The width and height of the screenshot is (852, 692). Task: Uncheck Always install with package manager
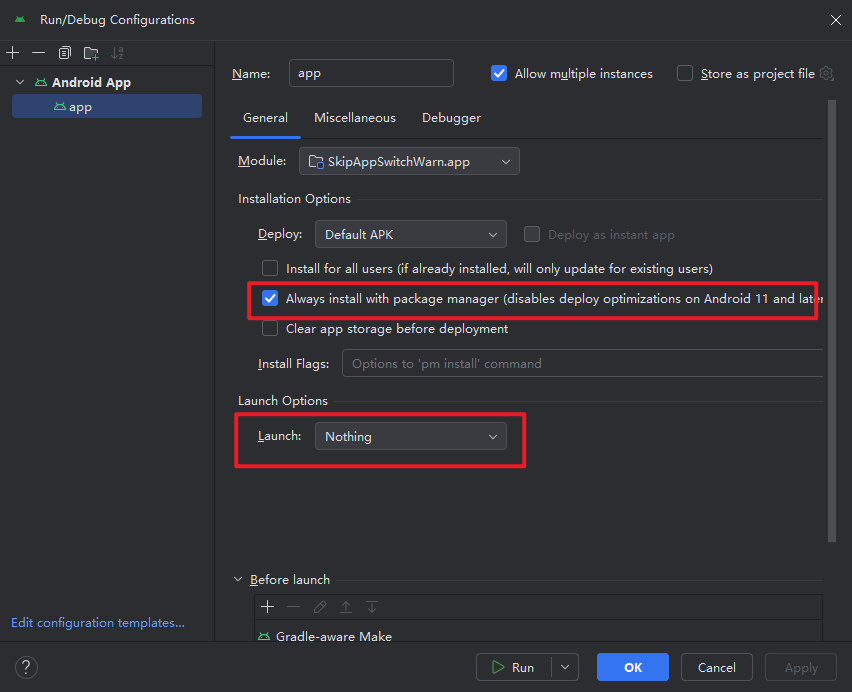click(270, 298)
